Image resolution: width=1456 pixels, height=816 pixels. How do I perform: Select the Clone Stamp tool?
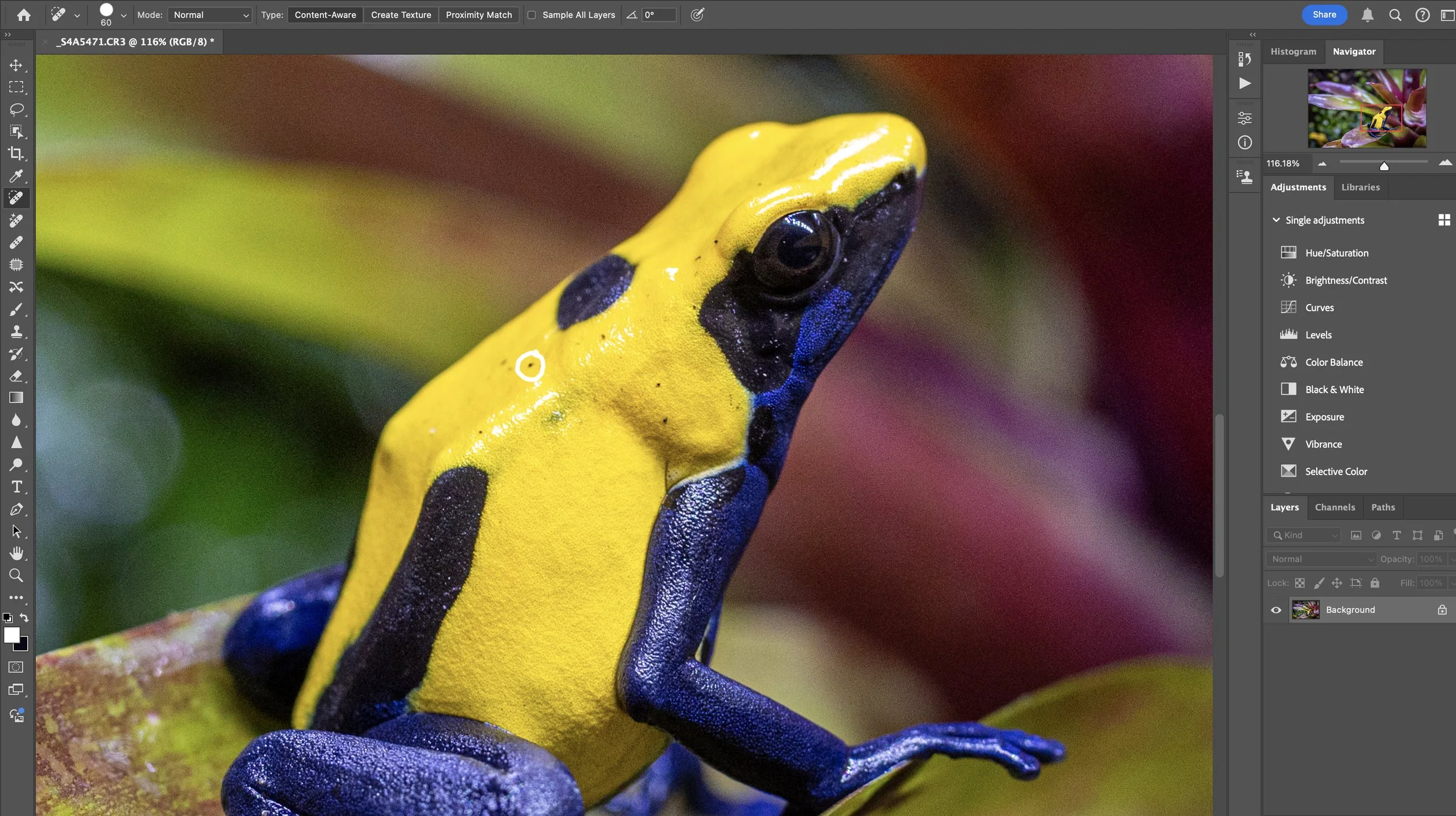[x=16, y=332]
